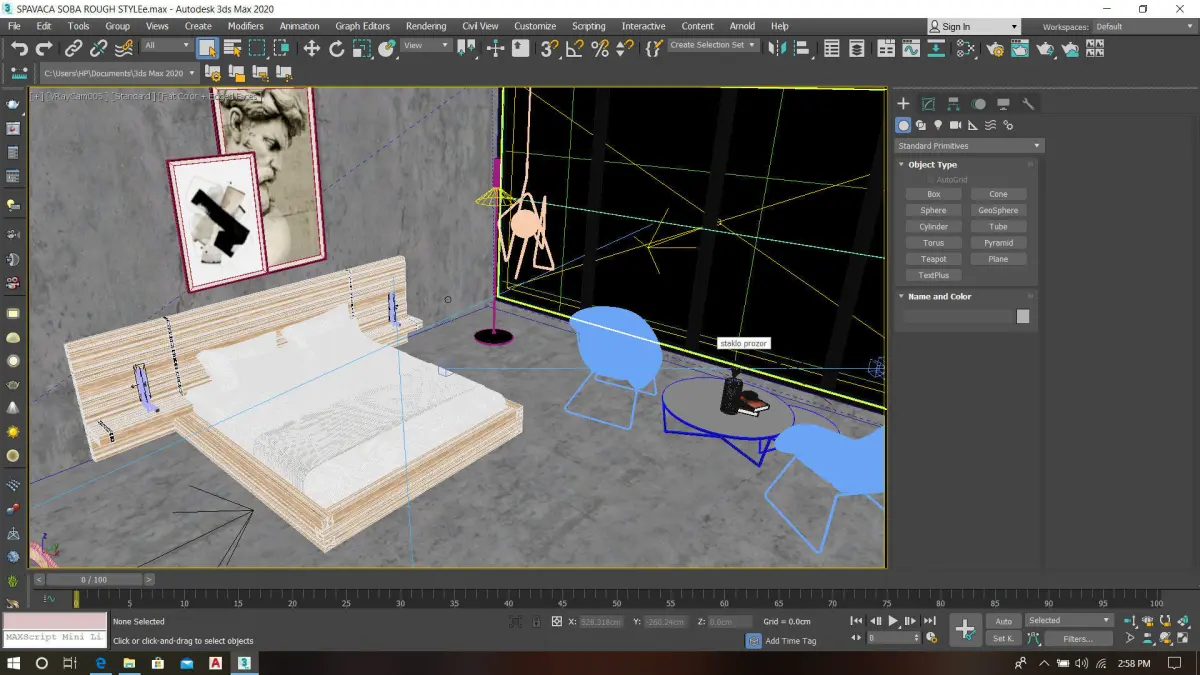Select the Select and Link tool
This screenshot has width=1200, height=675.
(74, 48)
